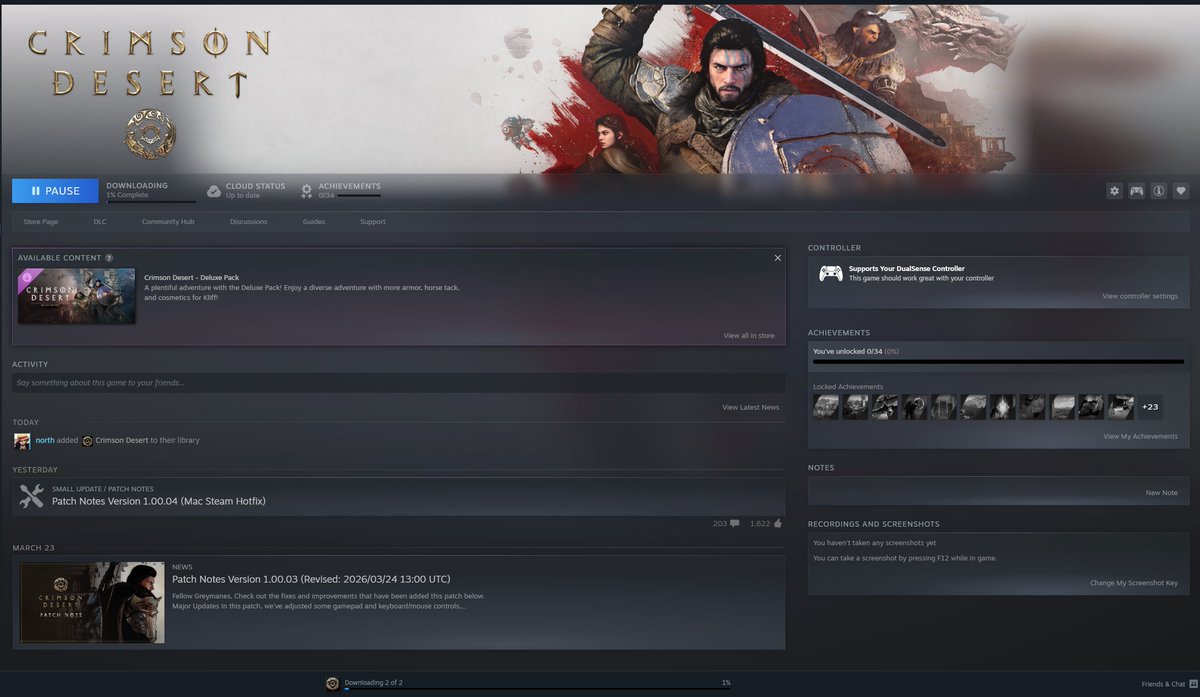Image resolution: width=1200 pixels, height=697 pixels.
Task: Click the wrench icon on Patch Notes 1.00.04
Action: pos(31,495)
